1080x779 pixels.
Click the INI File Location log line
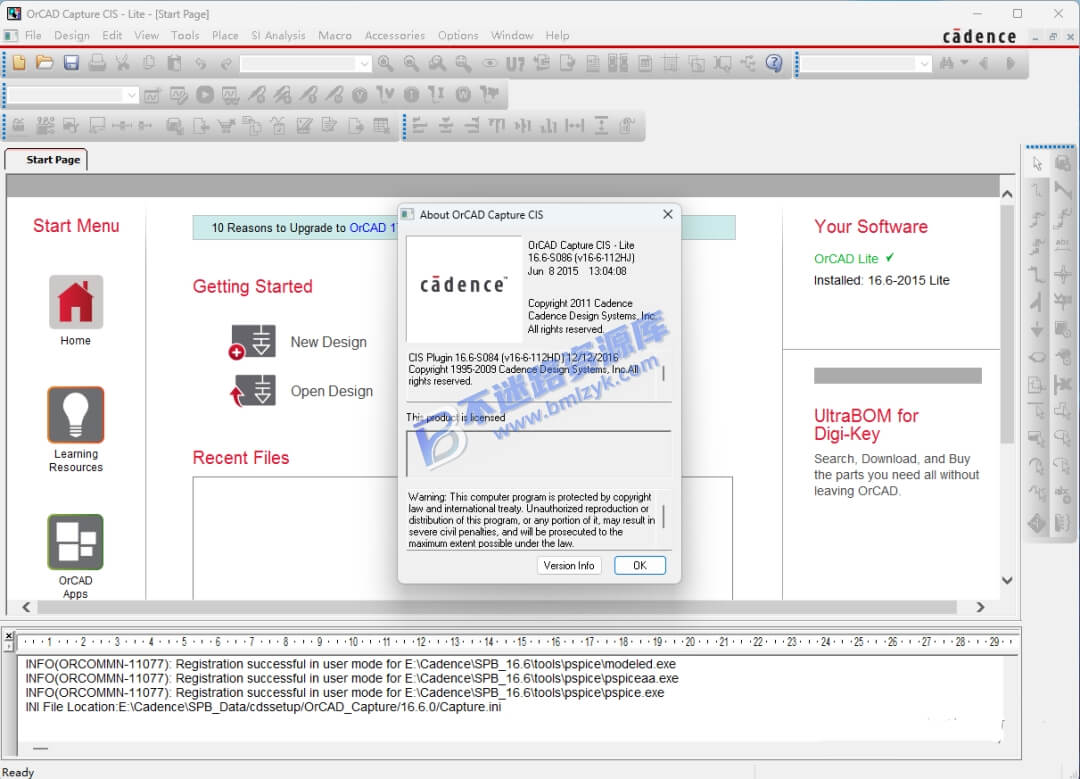[263, 707]
